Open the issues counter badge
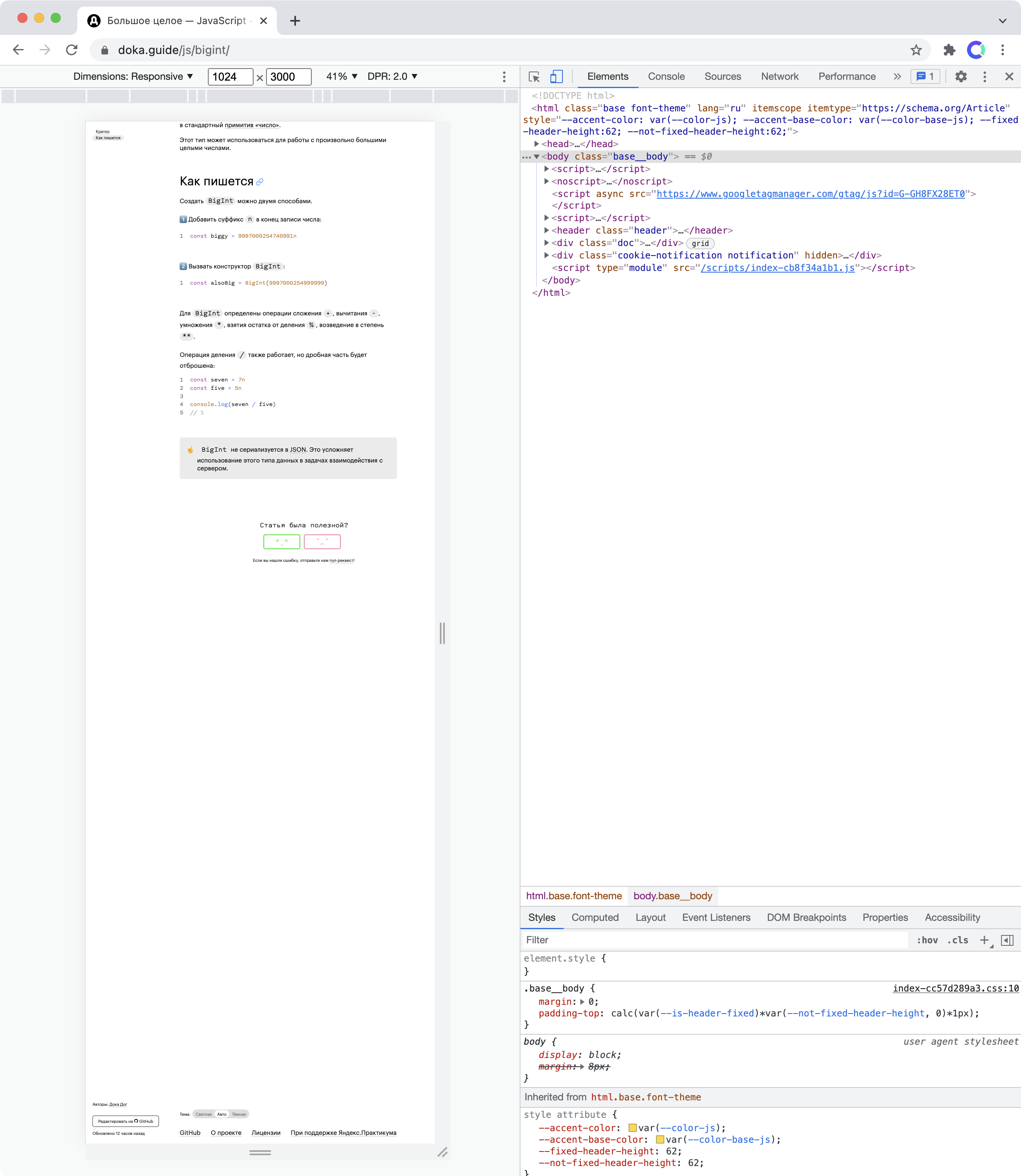Viewport: 1021px width, 1176px height. pos(925,77)
